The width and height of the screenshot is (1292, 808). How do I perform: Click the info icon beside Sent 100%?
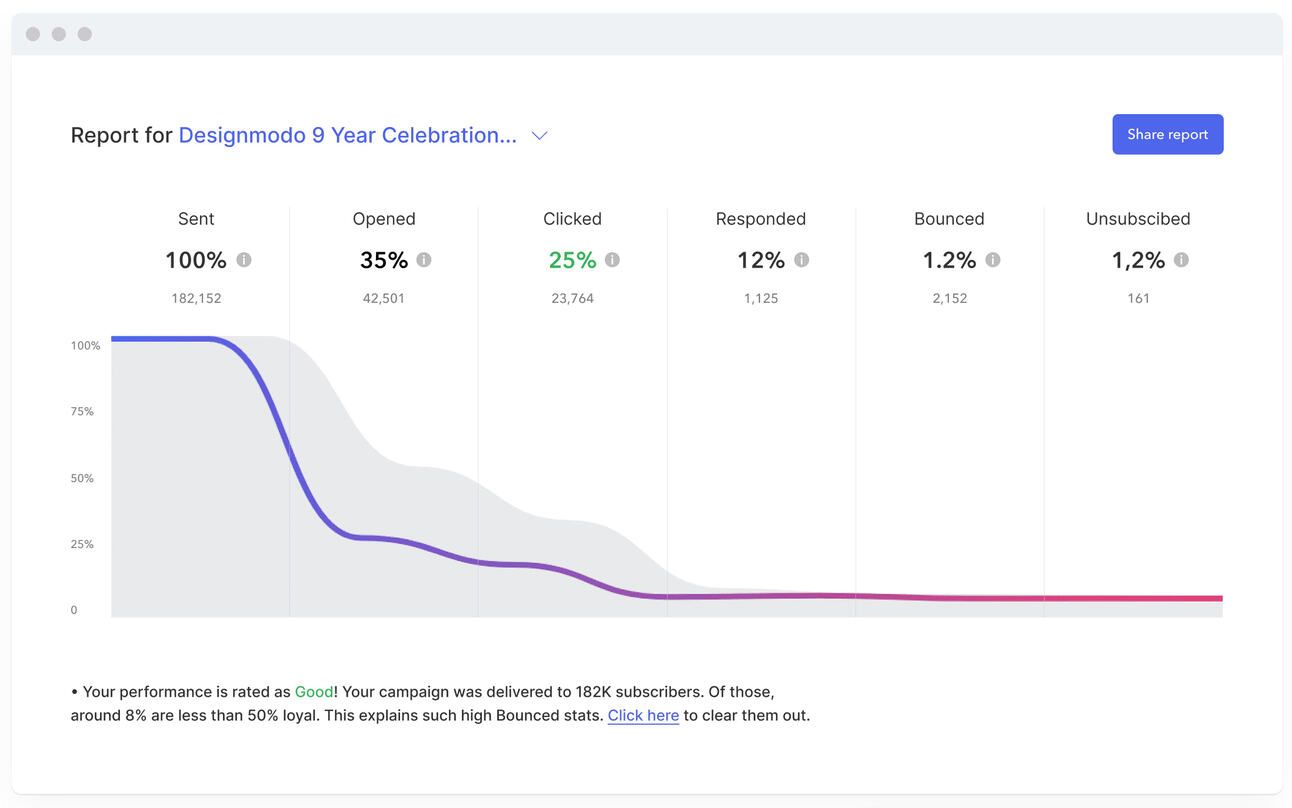tap(244, 260)
